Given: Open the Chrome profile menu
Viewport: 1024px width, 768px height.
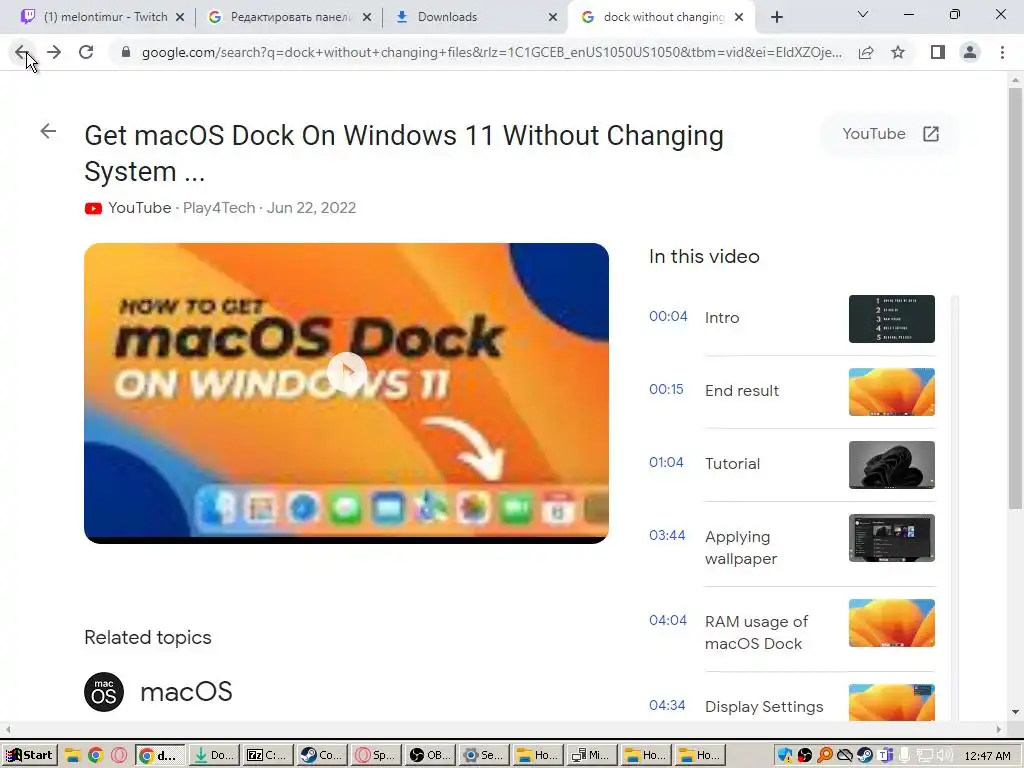Looking at the screenshot, I should (x=970, y=52).
